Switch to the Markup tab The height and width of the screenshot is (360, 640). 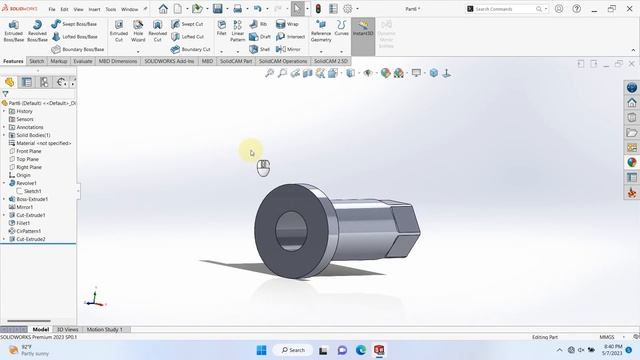click(59, 61)
